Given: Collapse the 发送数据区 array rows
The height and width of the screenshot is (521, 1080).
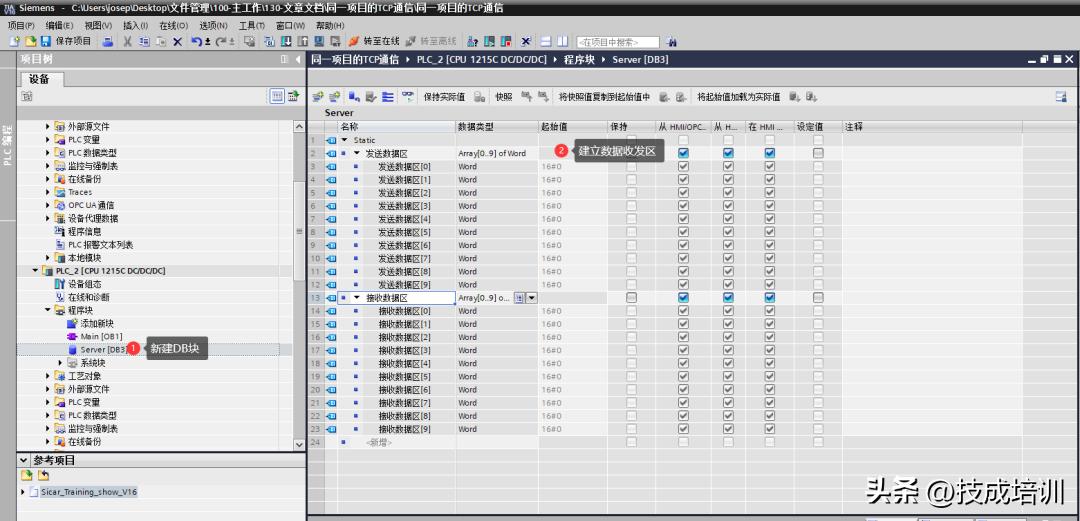Looking at the screenshot, I should click(x=357, y=153).
